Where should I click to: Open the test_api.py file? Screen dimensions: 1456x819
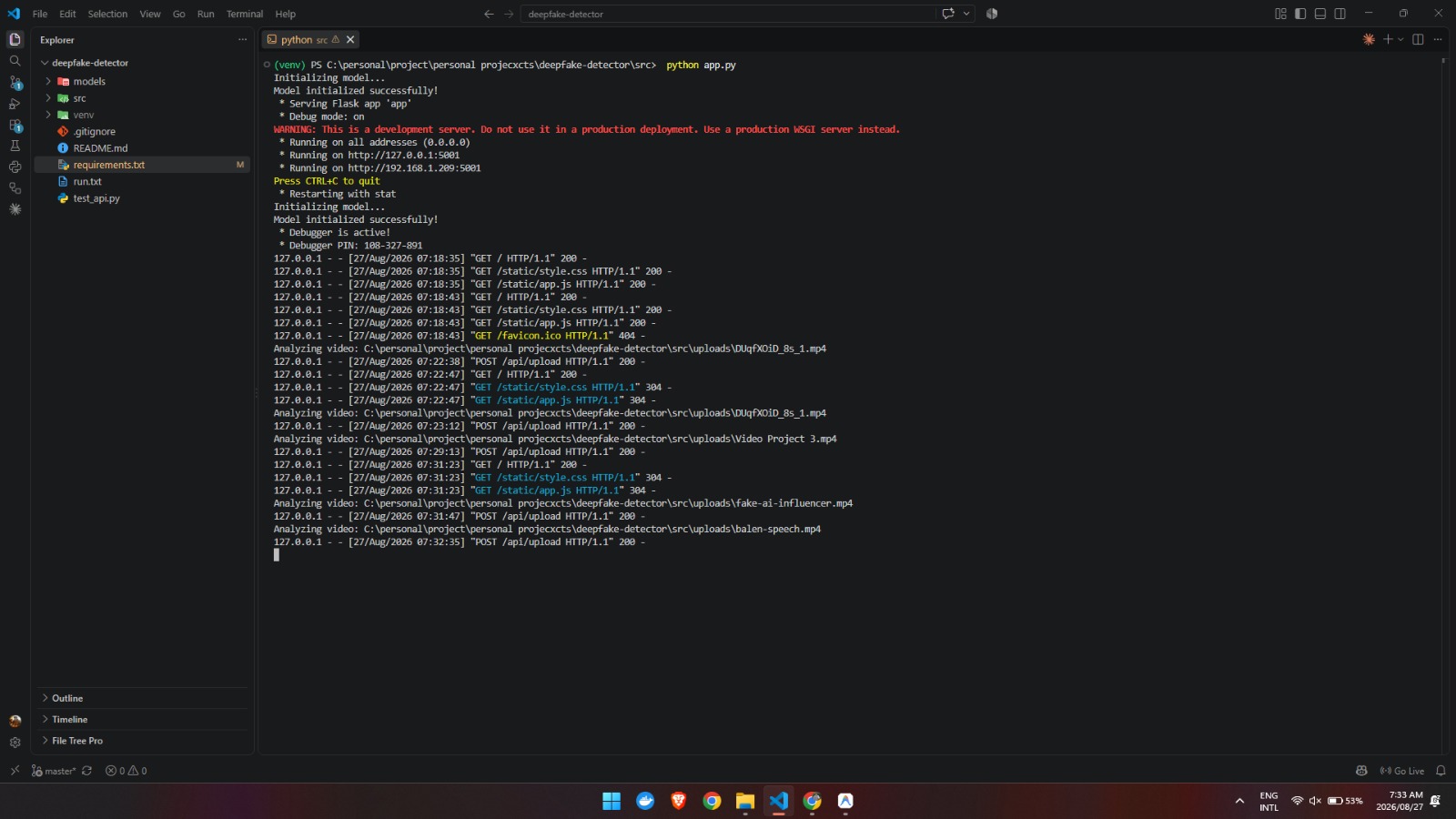pos(96,198)
